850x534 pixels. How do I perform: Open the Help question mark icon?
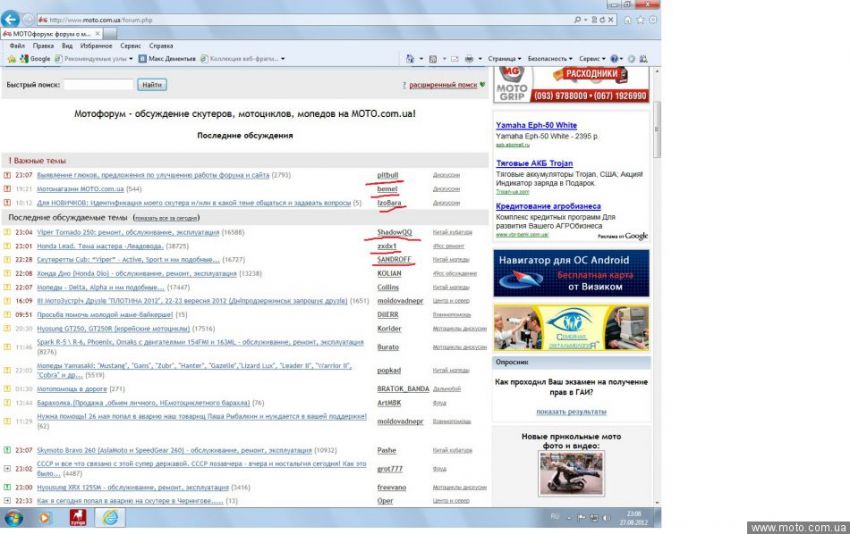(614, 59)
